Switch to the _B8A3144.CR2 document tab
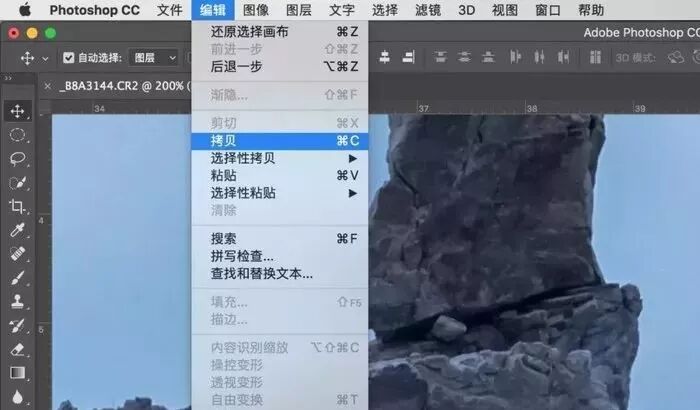Screen dimensions: 700x410 pos(124,86)
